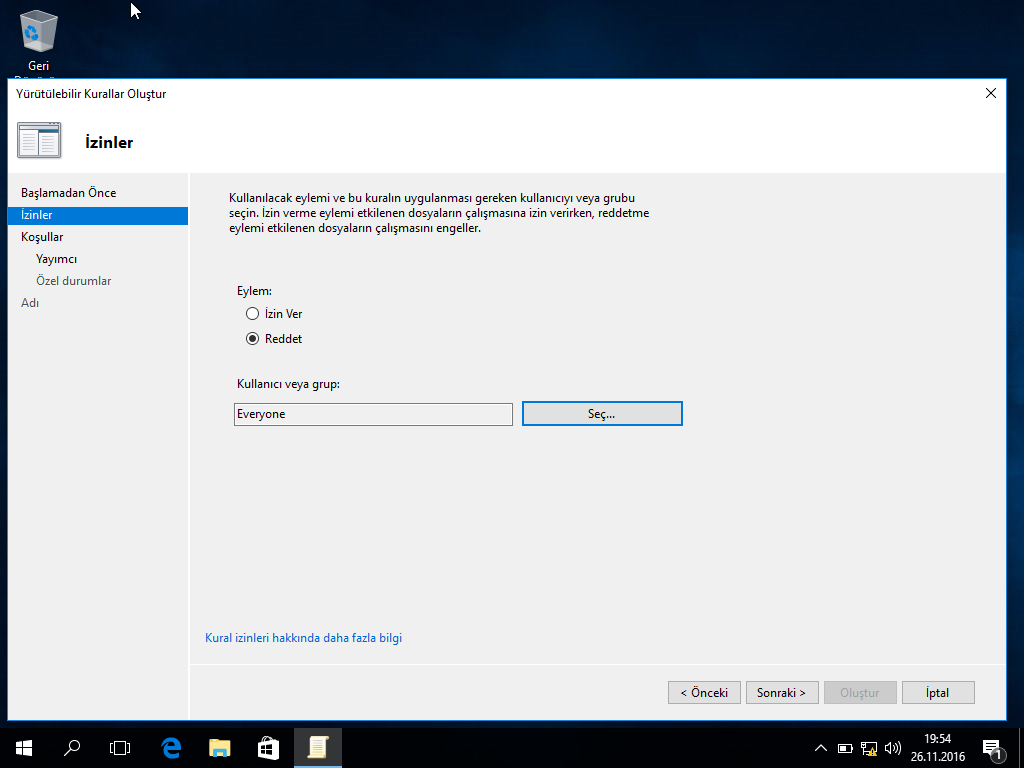Open File Explorer from the taskbar

pos(219,747)
